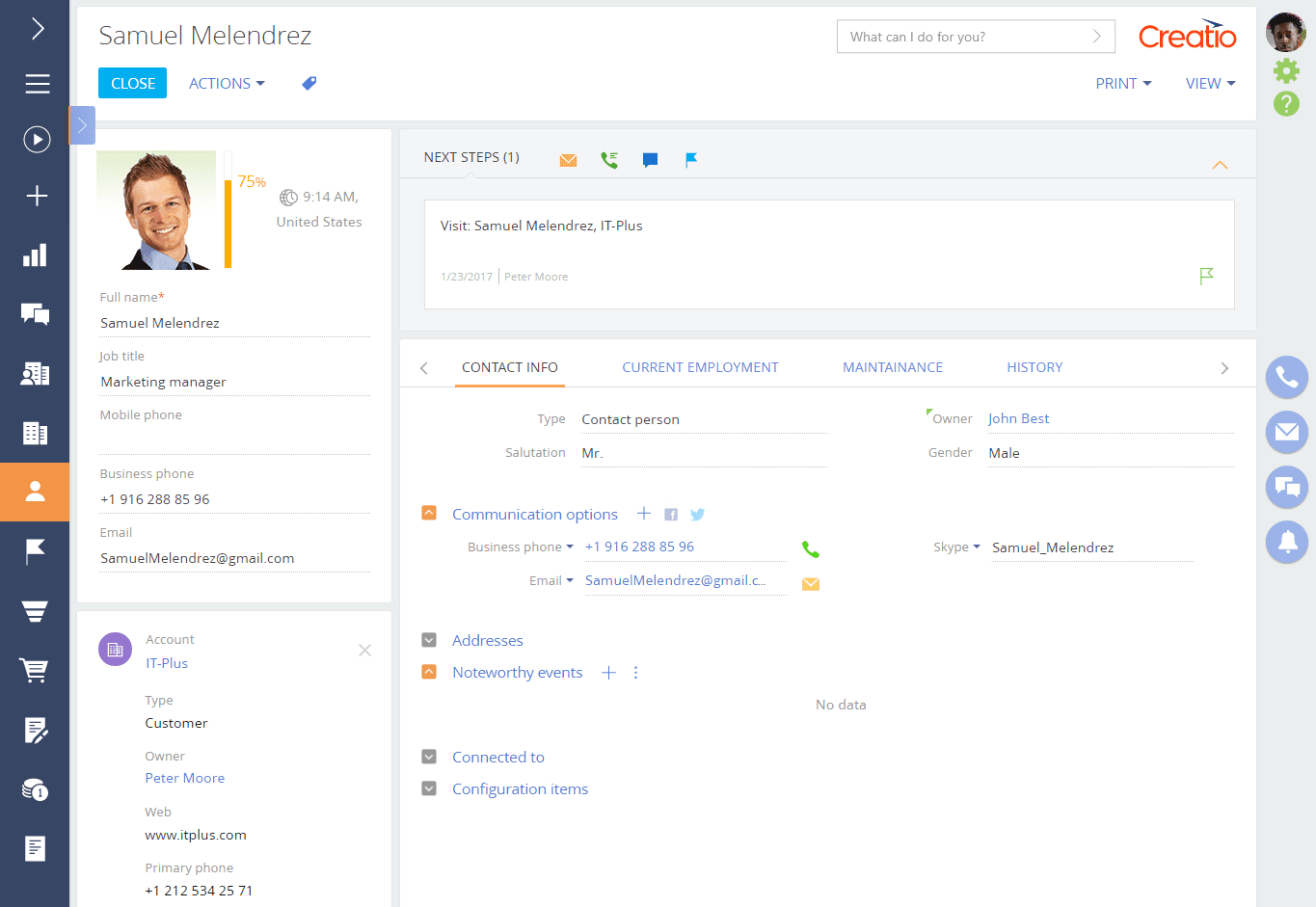
Task: Open the Twitter communication option icon
Action: tap(697, 515)
